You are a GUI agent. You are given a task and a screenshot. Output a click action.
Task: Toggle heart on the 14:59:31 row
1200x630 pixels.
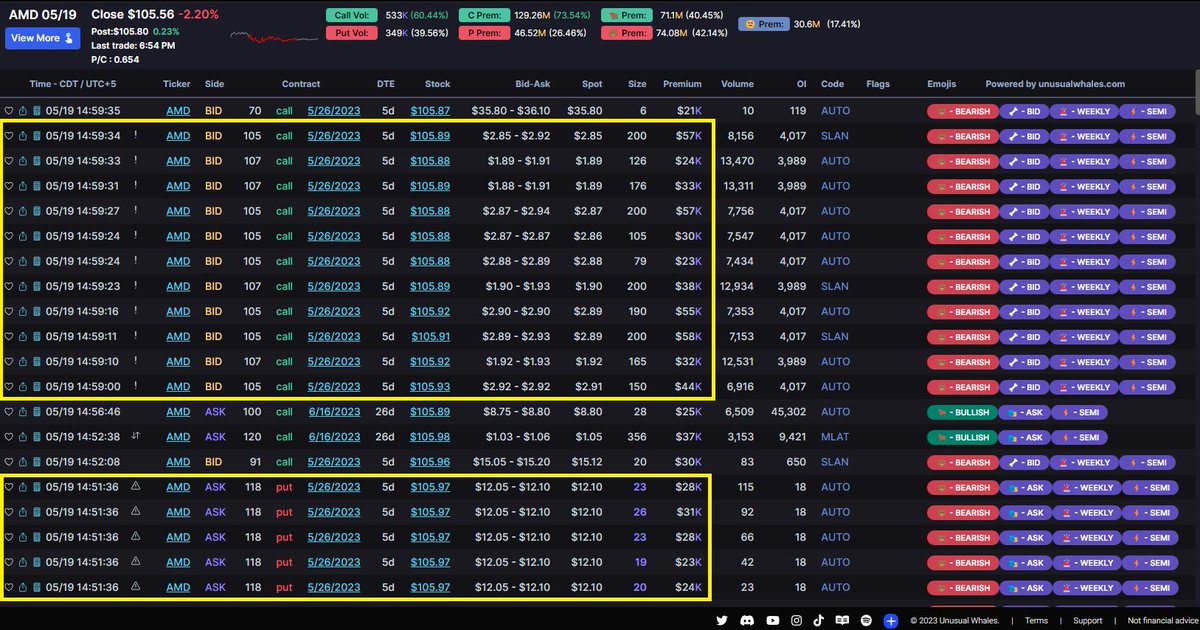(x=9, y=186)
